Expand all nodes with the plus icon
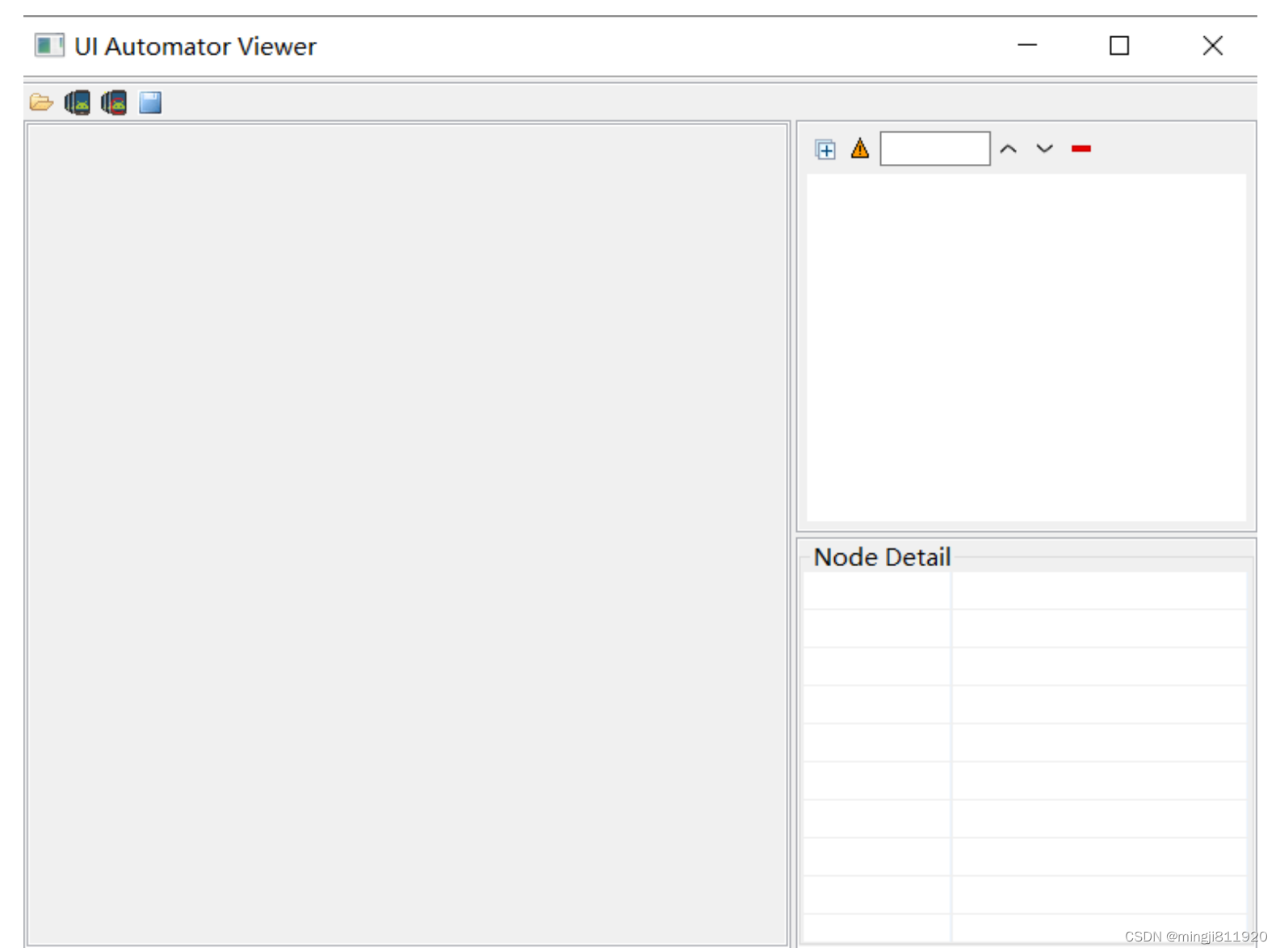The image size is (1280, 952). (x=825, y=149)
